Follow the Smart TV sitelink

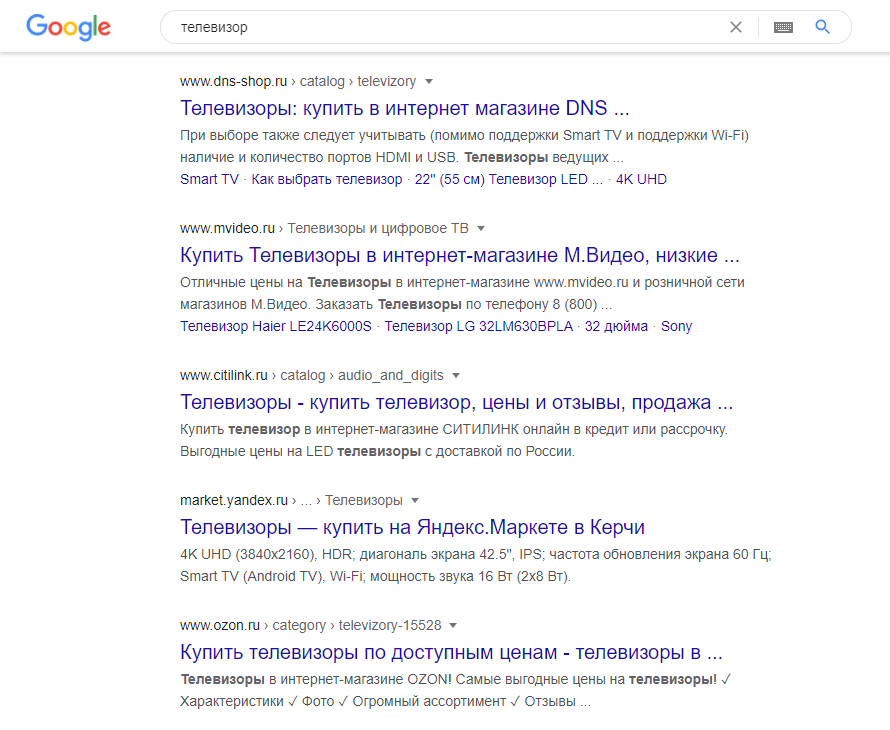[209, 180]
